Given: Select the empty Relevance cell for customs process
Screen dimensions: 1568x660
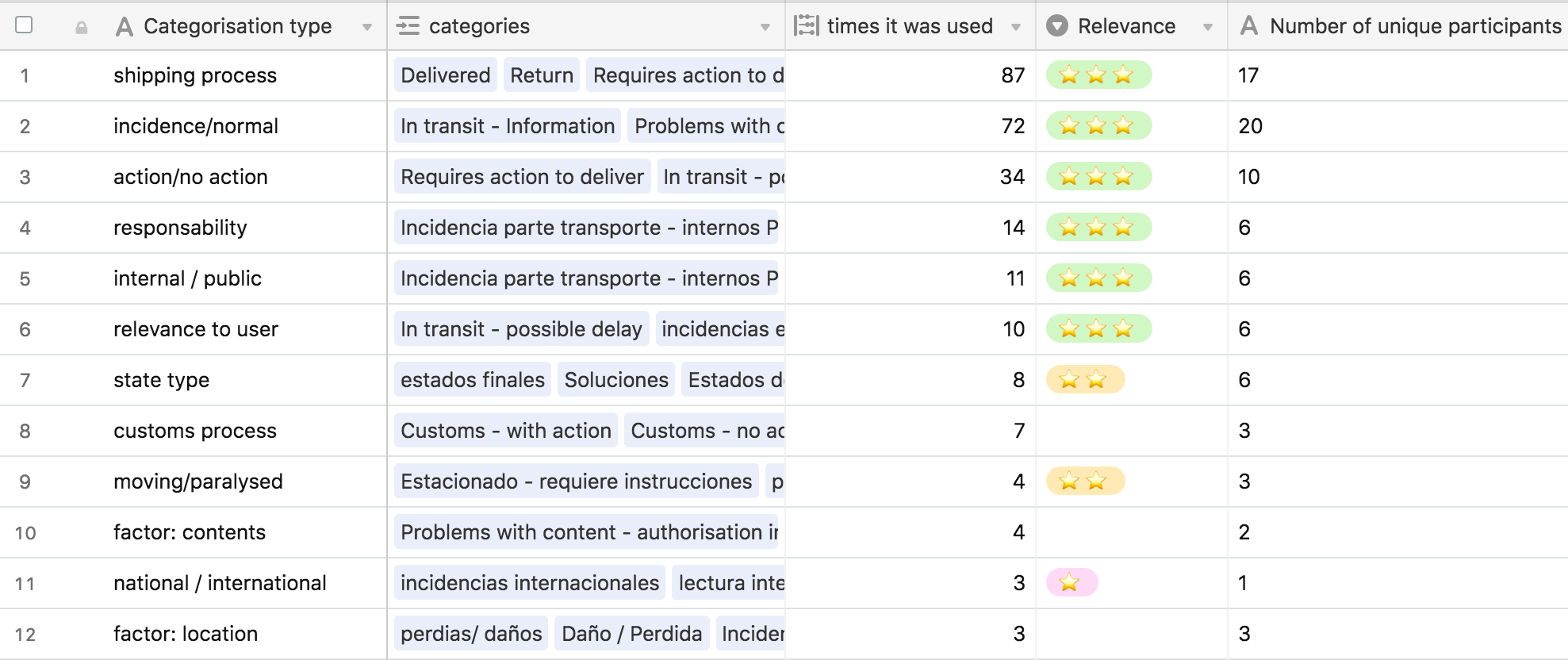Looking at the screenshot, I should click(x=1132, y=431).
